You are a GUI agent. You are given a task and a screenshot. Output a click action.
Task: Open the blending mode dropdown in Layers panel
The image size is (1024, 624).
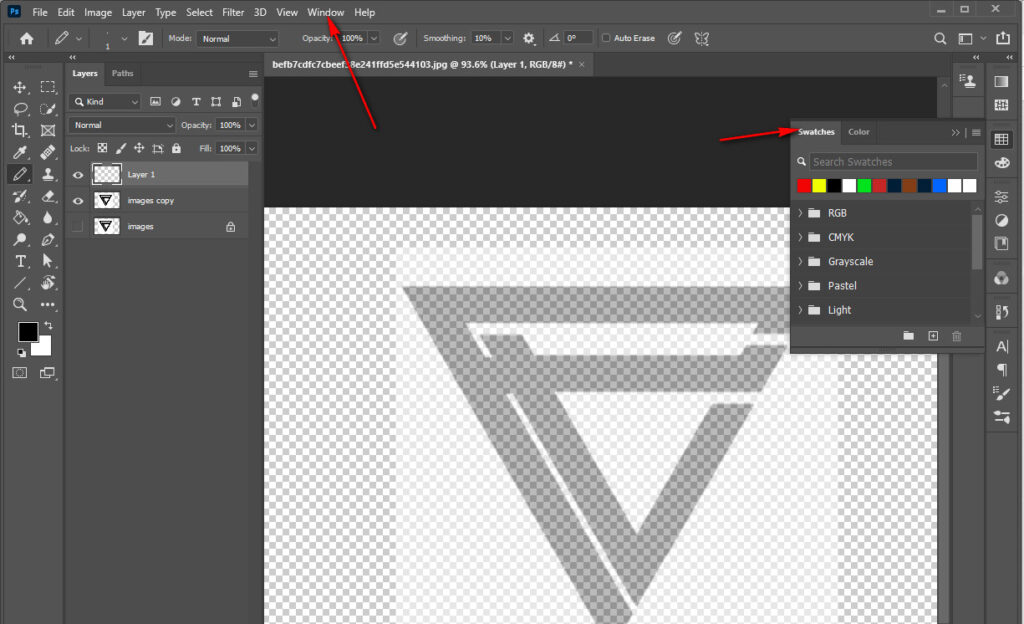tap(120, 124)
